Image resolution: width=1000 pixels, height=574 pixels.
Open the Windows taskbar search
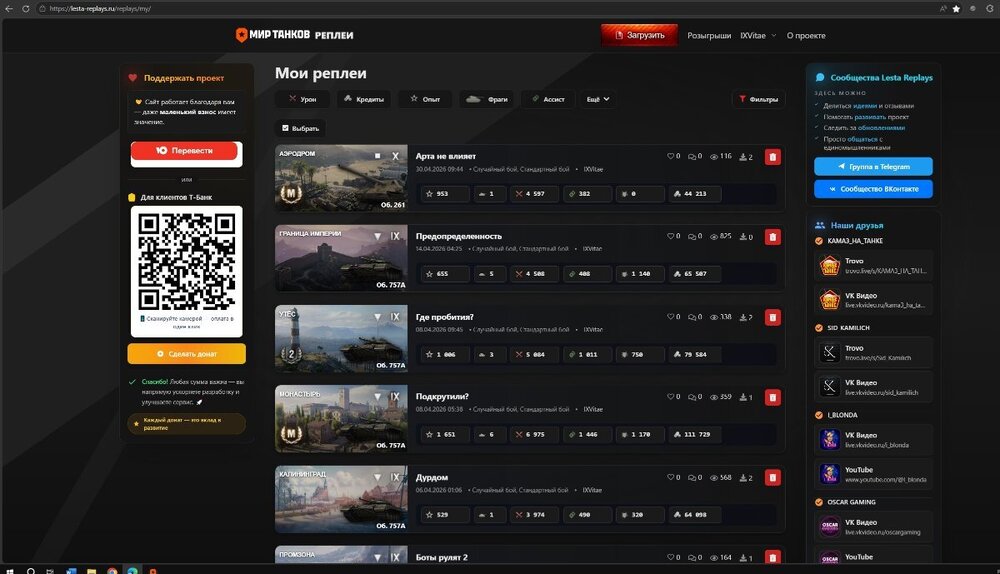pyautogui.click(x=31, y=570)
